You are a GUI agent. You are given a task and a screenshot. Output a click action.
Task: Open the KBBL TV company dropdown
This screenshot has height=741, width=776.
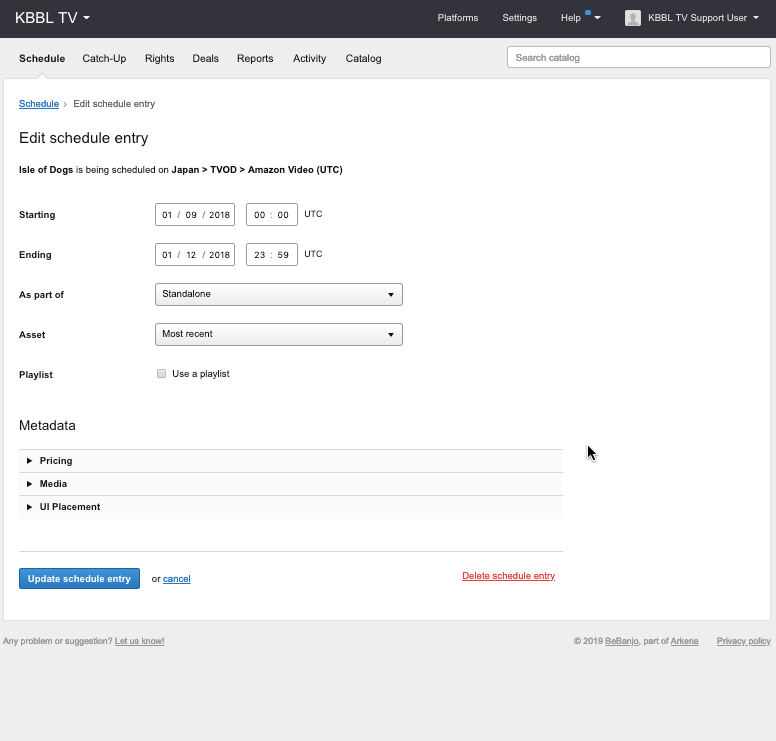[x=52, y=18]
